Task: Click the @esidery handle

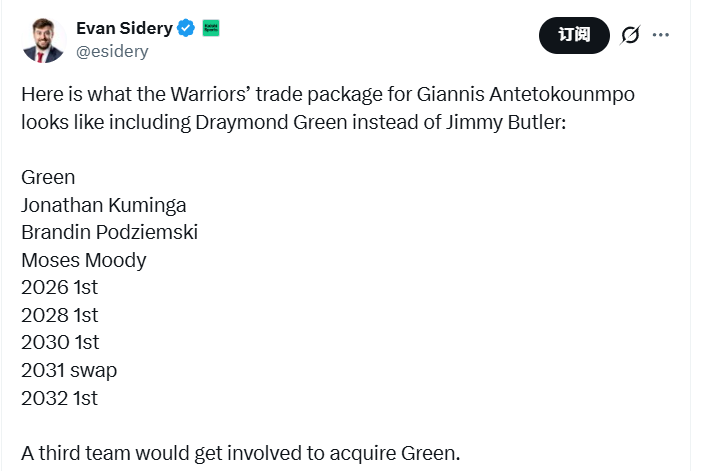Action: pos(112,51)
